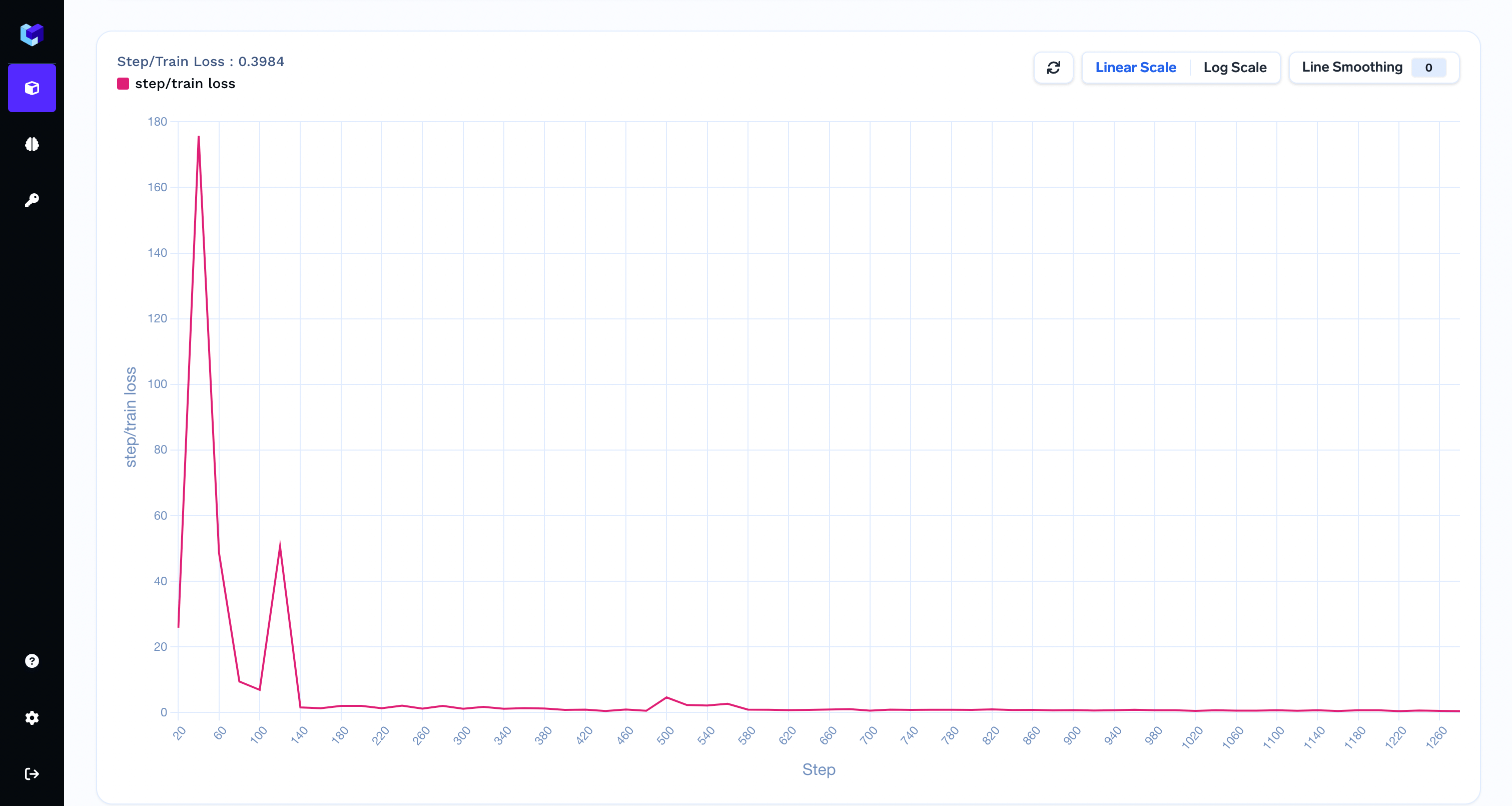Click the 1260 x-axis tick label

pyautogui.click(x=1437, y=737)
